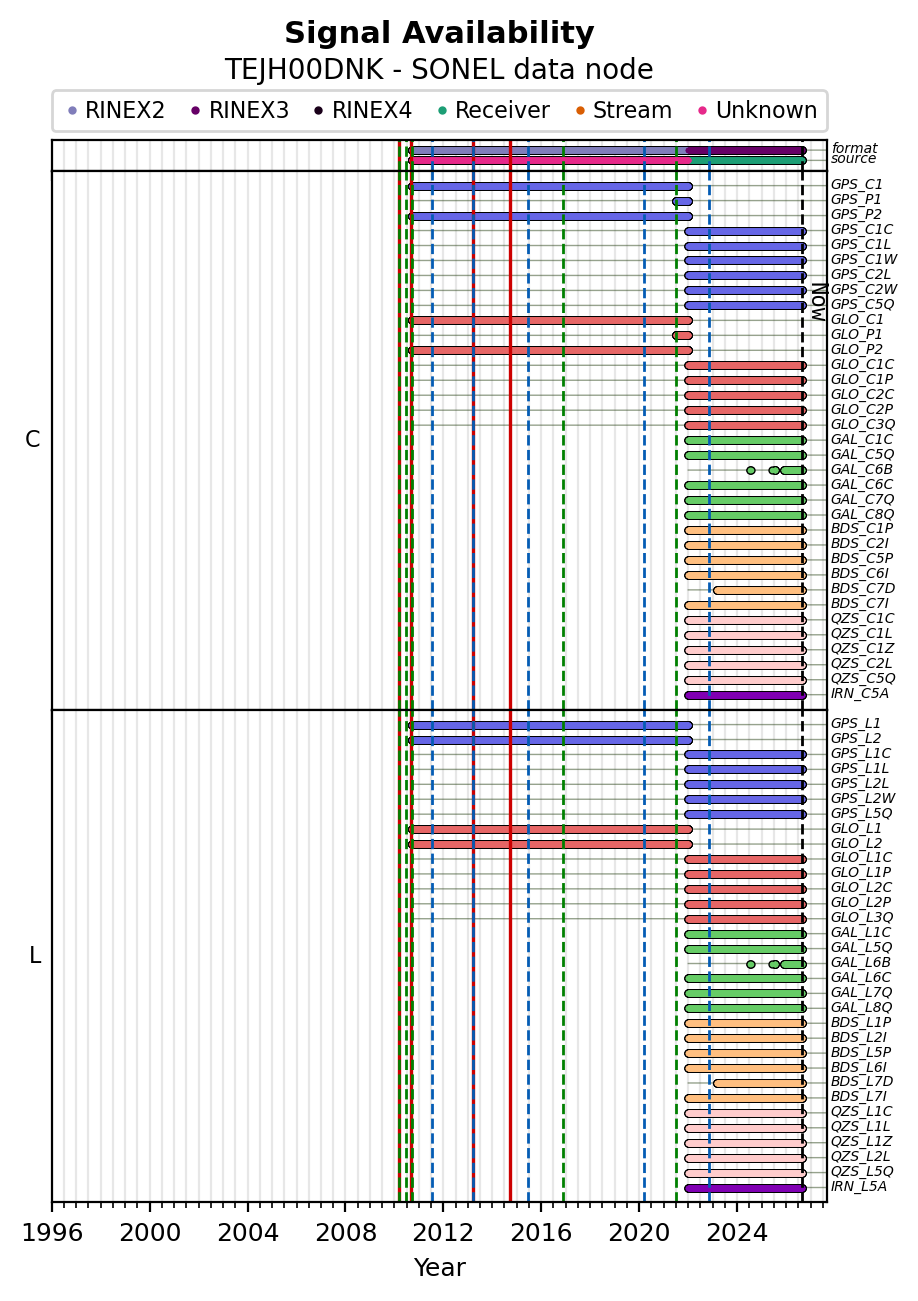Screen dimensions: 918x1301
Task: Click the QZS_C1Z row label
Action: [862, 649]
